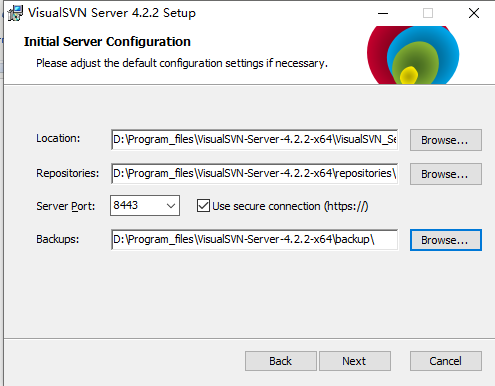Browse for the Location folder
Screen dimensions: 495x386
(x=446, y=140)
